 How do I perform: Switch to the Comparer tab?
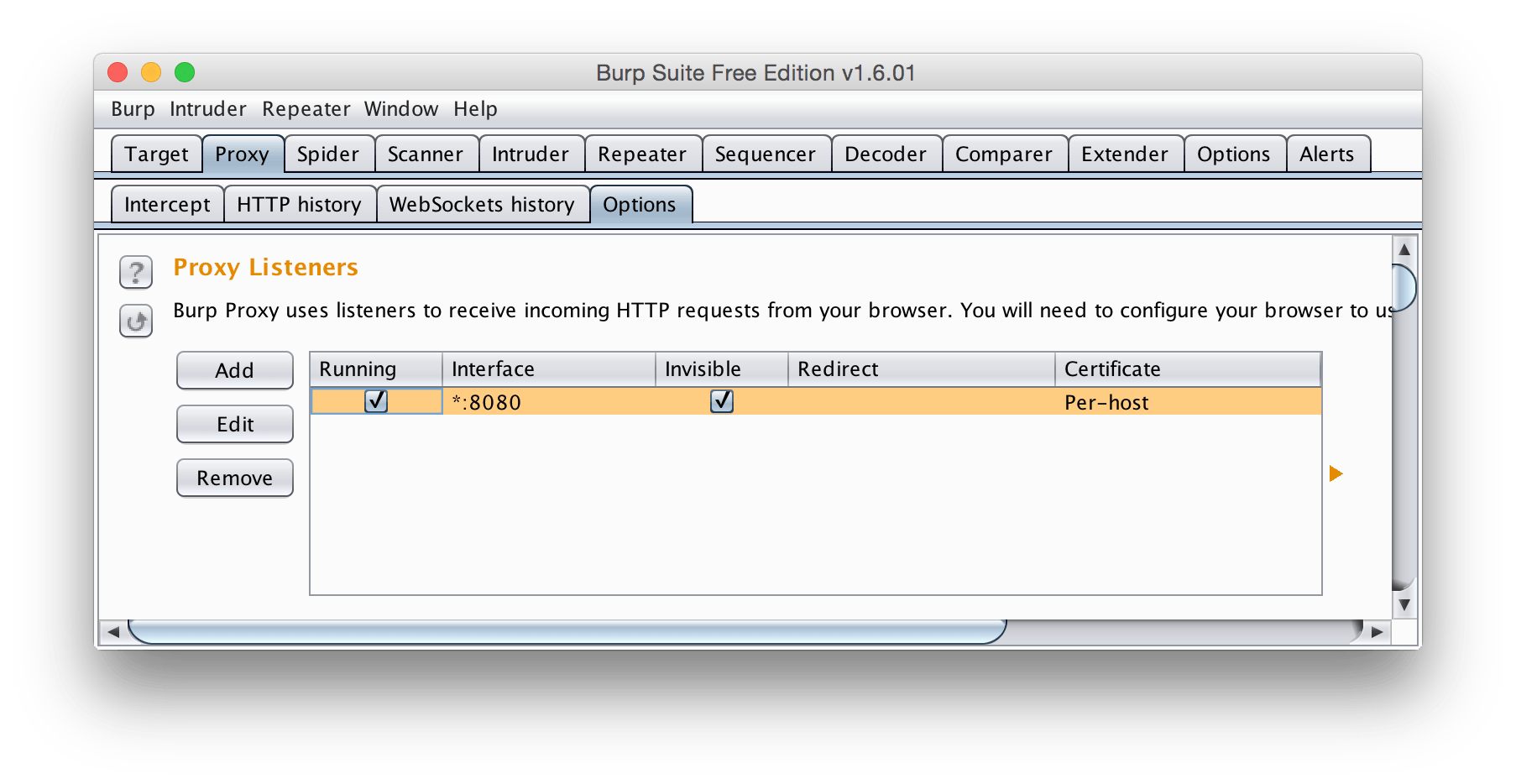[x=1004, y=154]
